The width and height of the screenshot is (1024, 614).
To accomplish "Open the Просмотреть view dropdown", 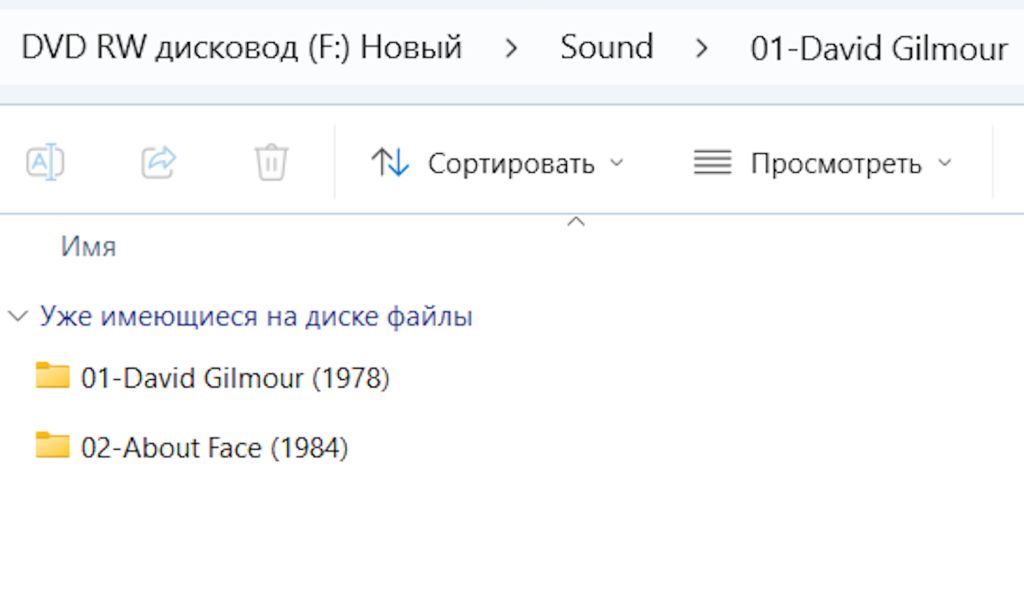I will pyautogui.click(x=823, y=163).
